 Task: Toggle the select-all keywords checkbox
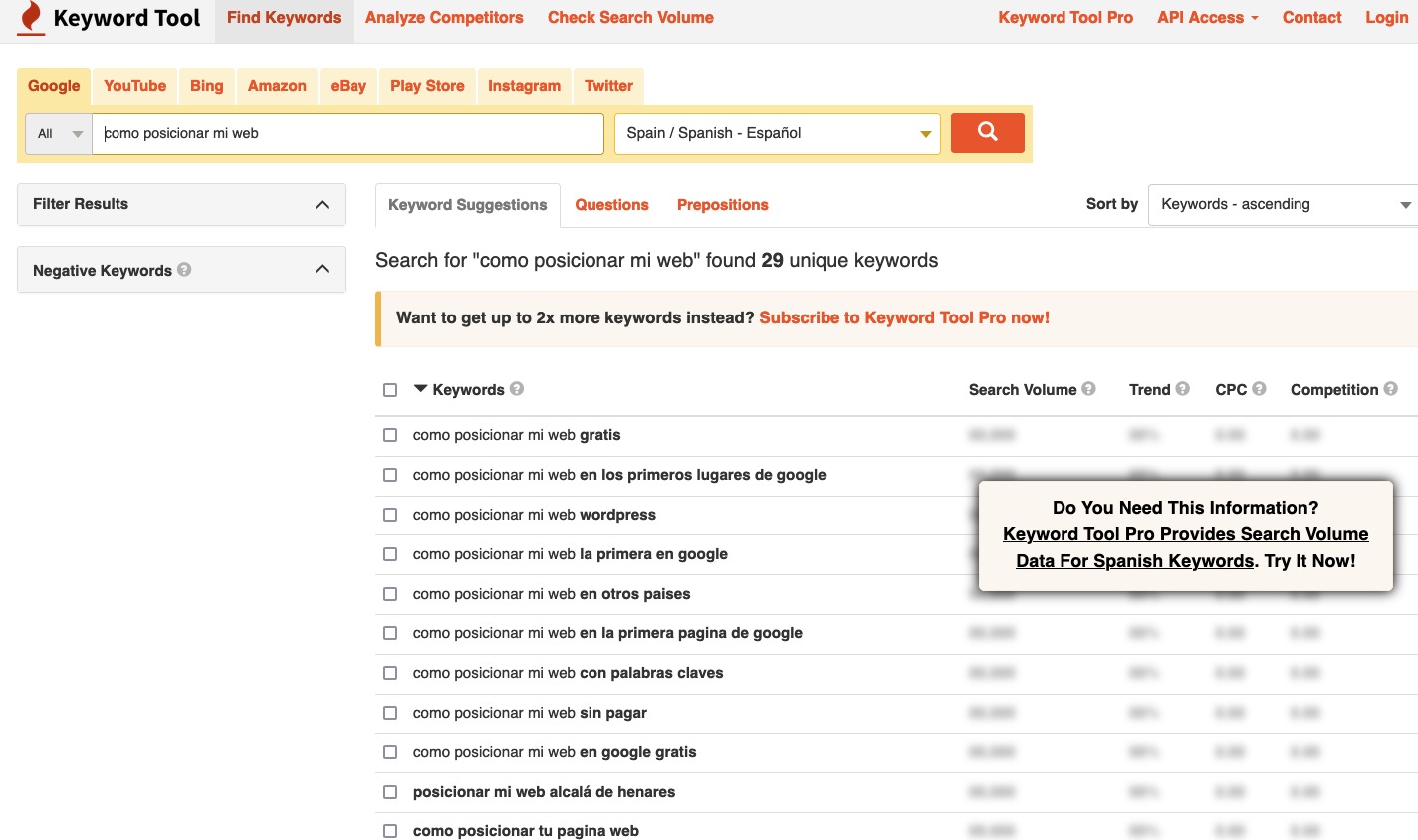(390, 390)
